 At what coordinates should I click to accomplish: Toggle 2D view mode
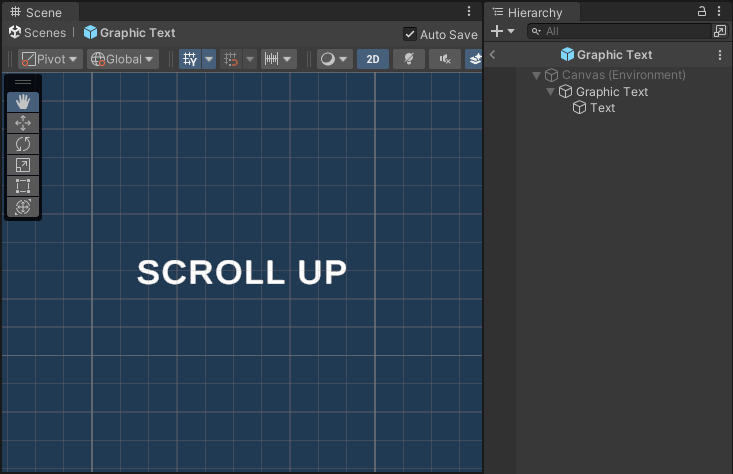372,59
